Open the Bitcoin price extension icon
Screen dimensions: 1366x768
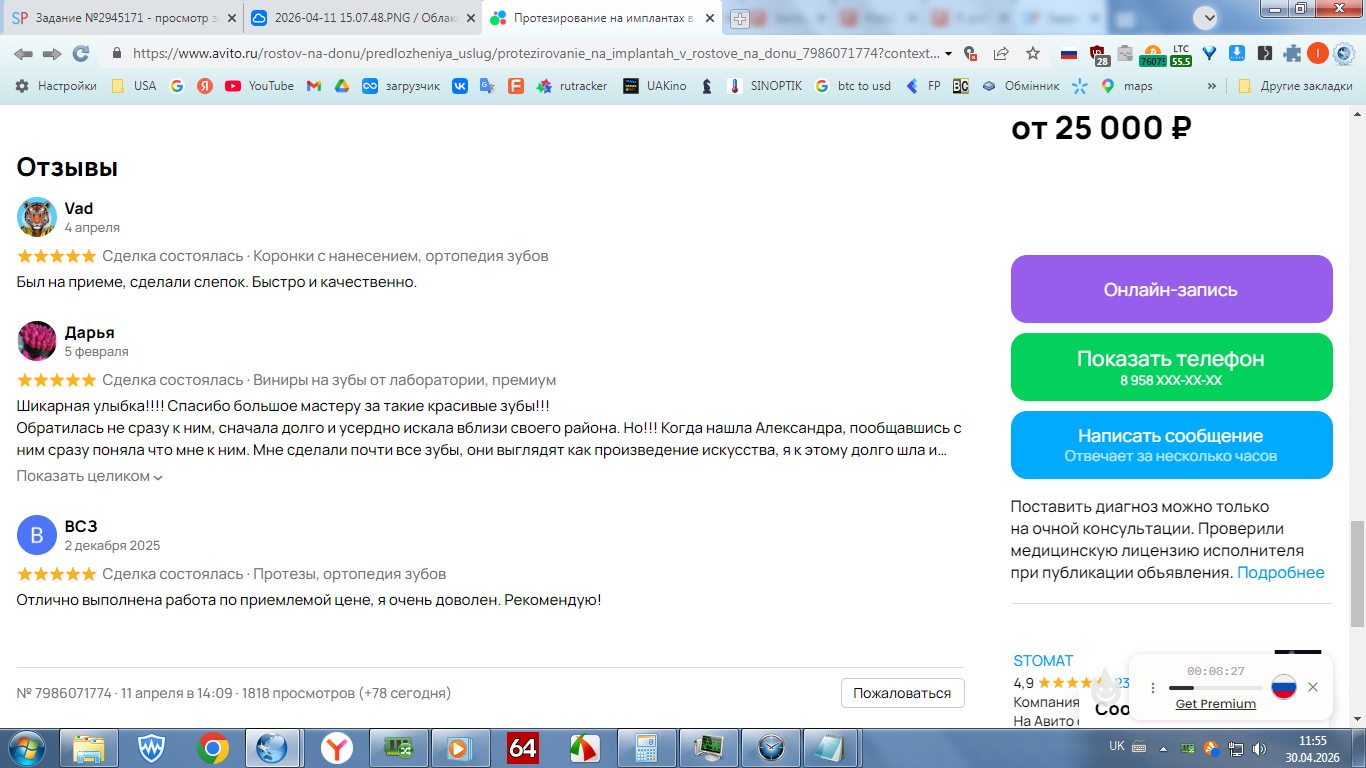1152,54
